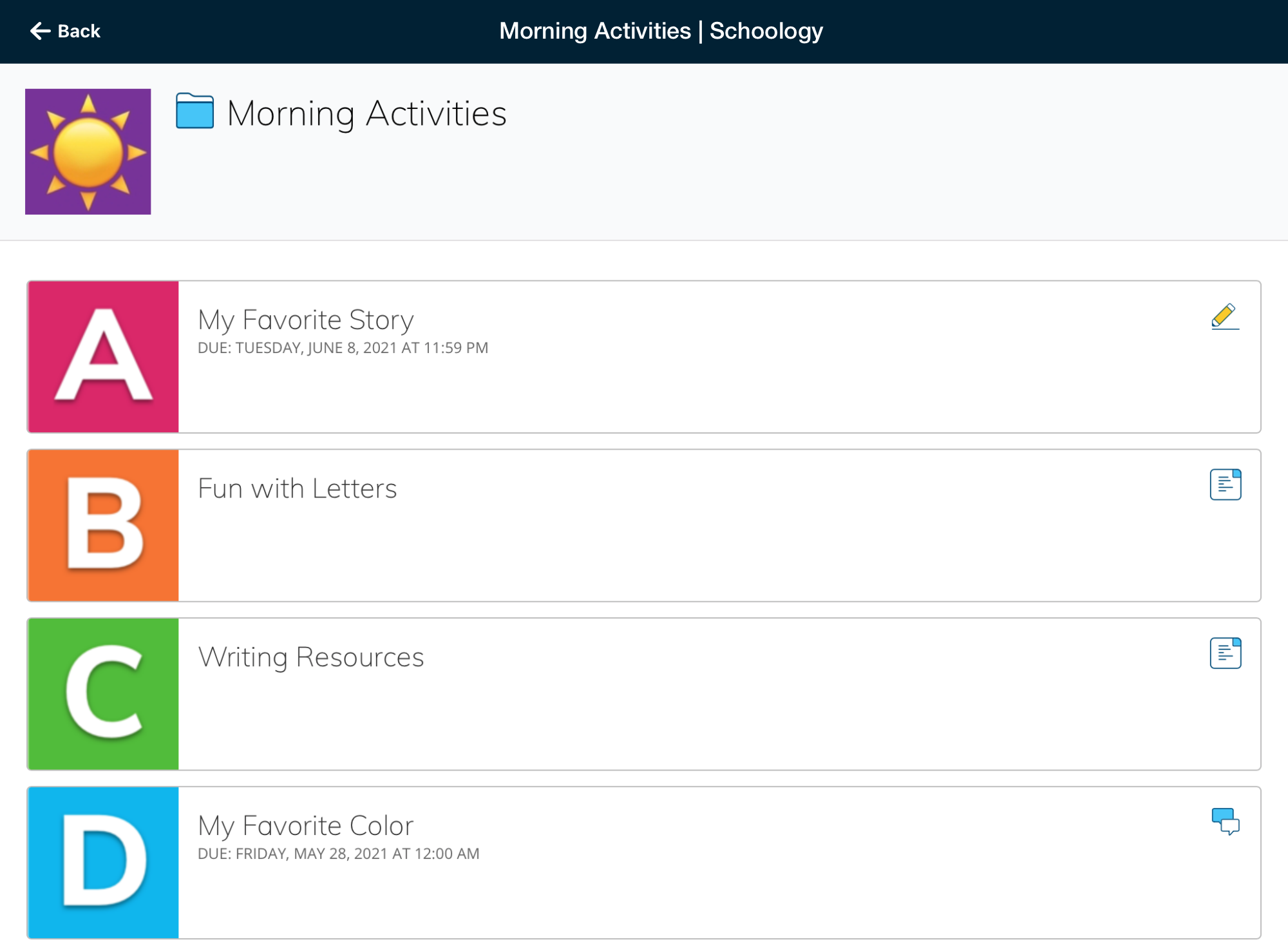1288x942 pixels.
Task: Click the blue folder icon beside Morning Activities
Action: [x=194, y=111]
